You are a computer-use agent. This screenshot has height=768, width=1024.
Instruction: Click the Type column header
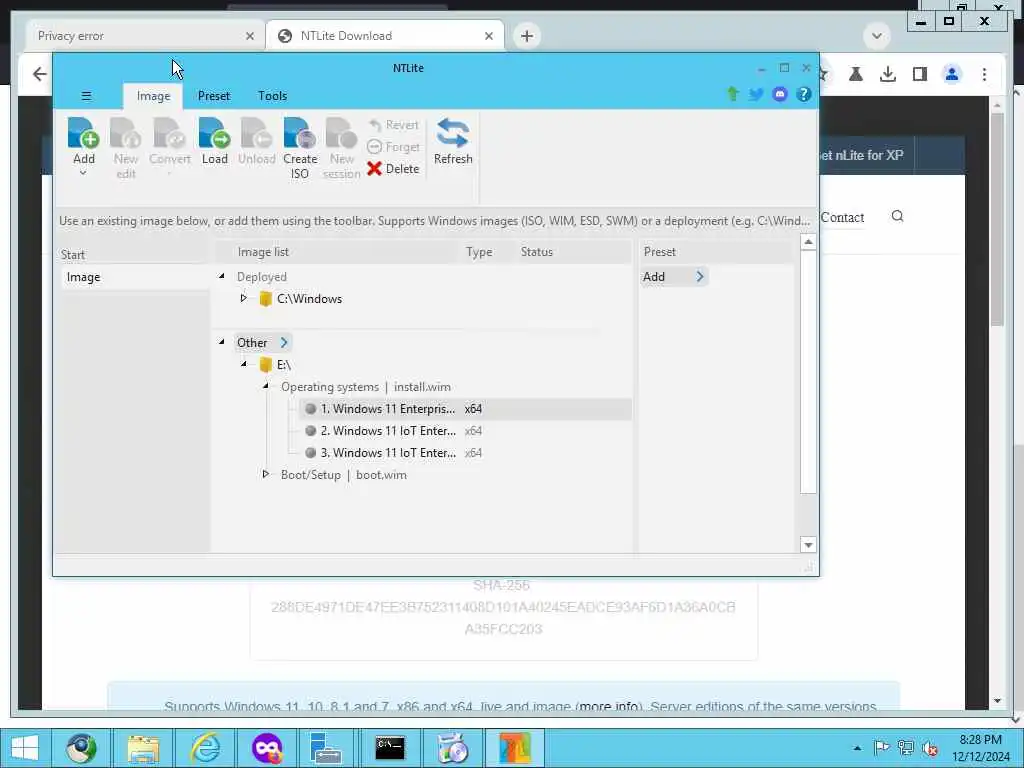point(479,252)
